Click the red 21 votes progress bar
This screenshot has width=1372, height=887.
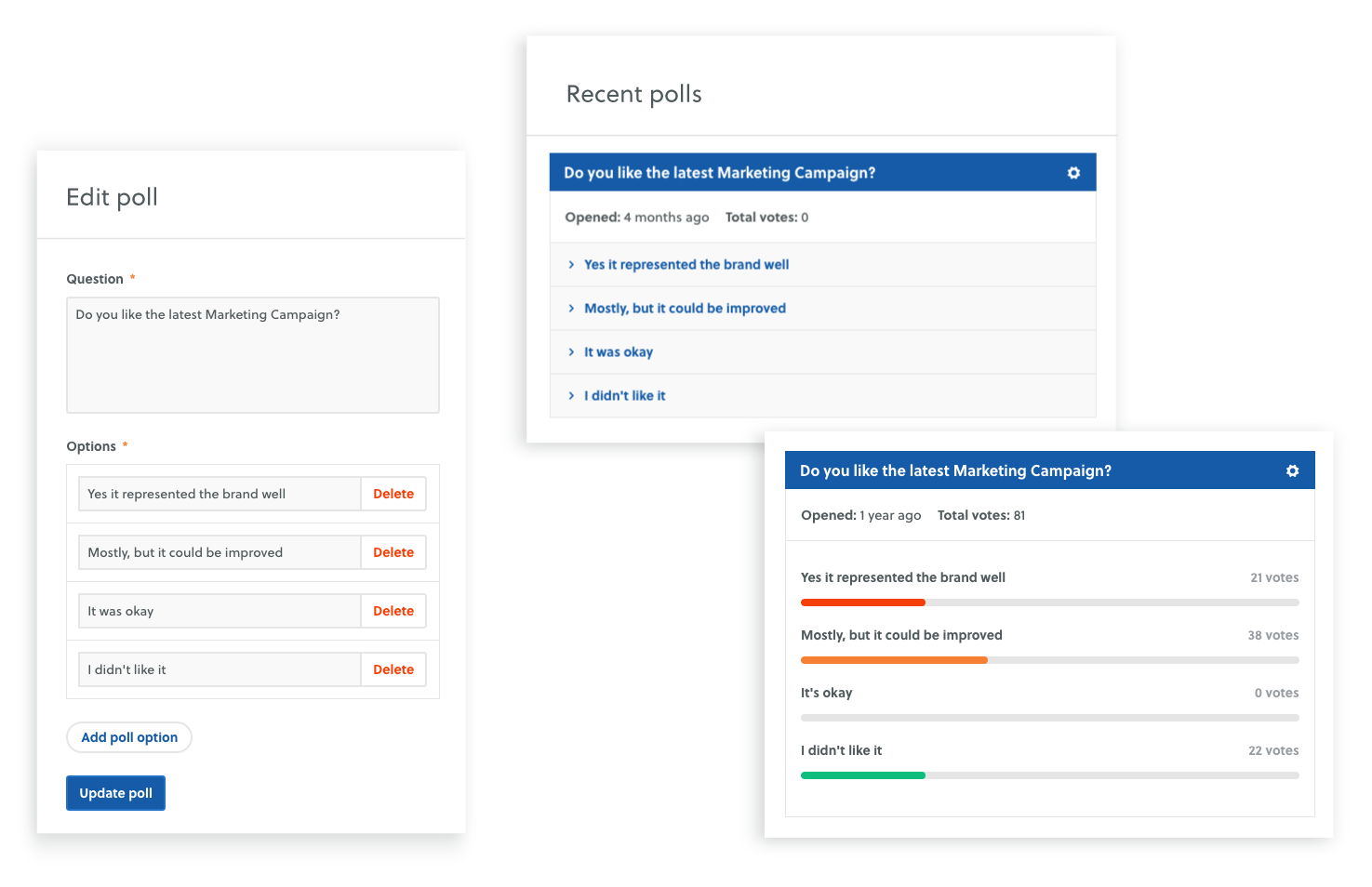(x=863, y=602)
